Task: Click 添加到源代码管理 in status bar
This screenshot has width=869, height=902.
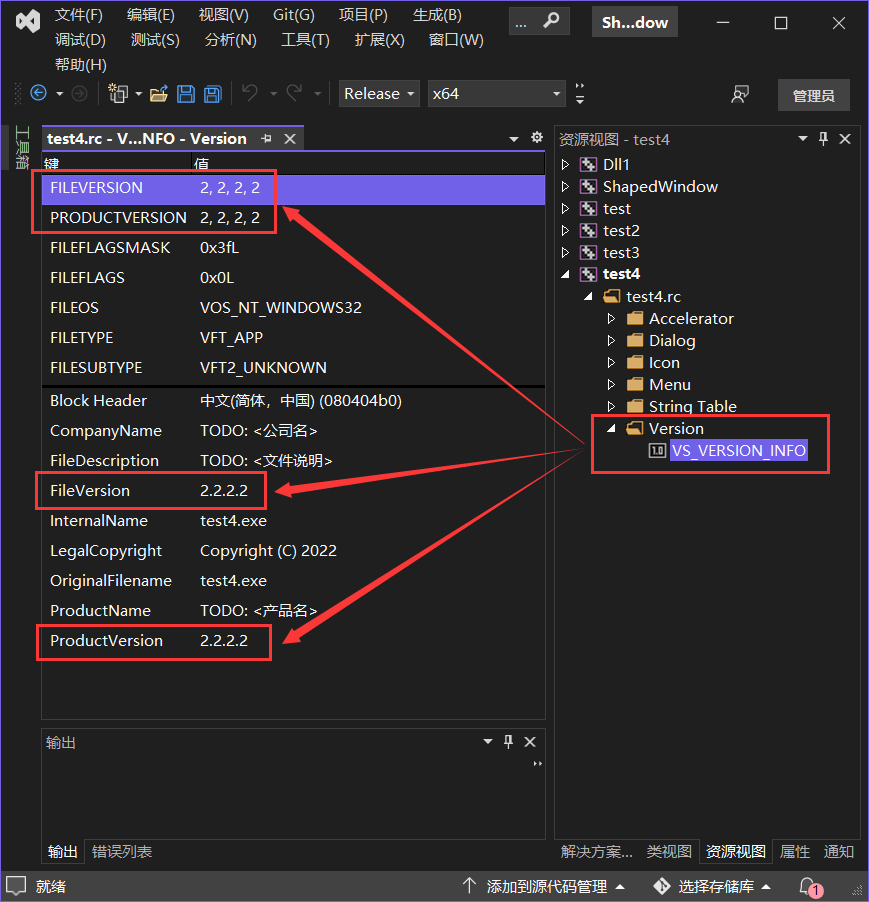Action: (544, 886)
